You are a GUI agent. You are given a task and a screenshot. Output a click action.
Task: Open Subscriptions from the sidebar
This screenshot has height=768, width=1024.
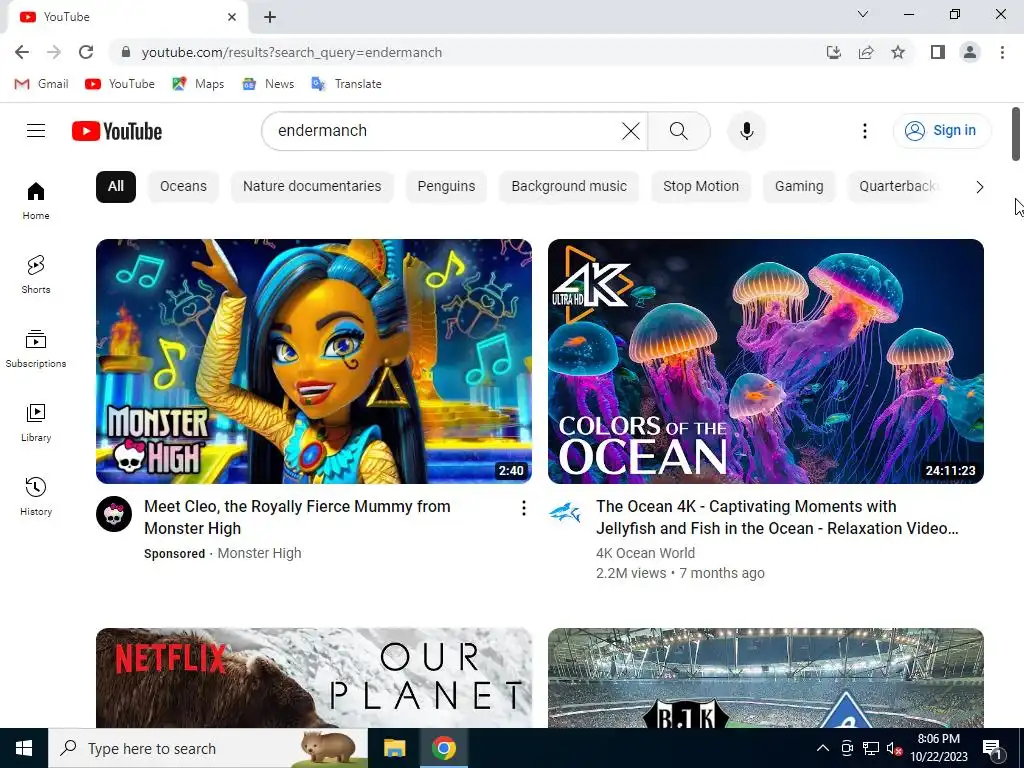36,349
